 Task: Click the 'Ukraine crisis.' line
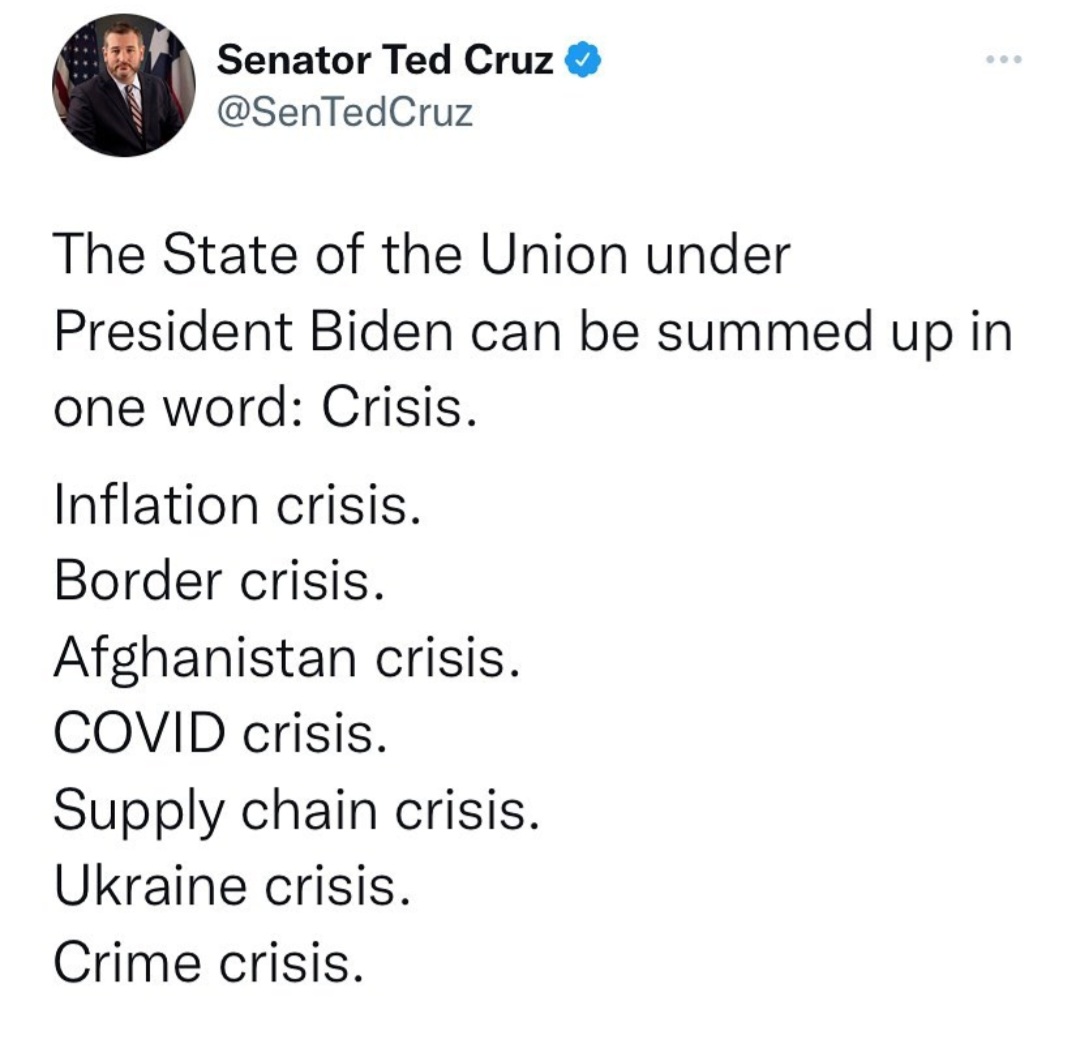point(232,886)
